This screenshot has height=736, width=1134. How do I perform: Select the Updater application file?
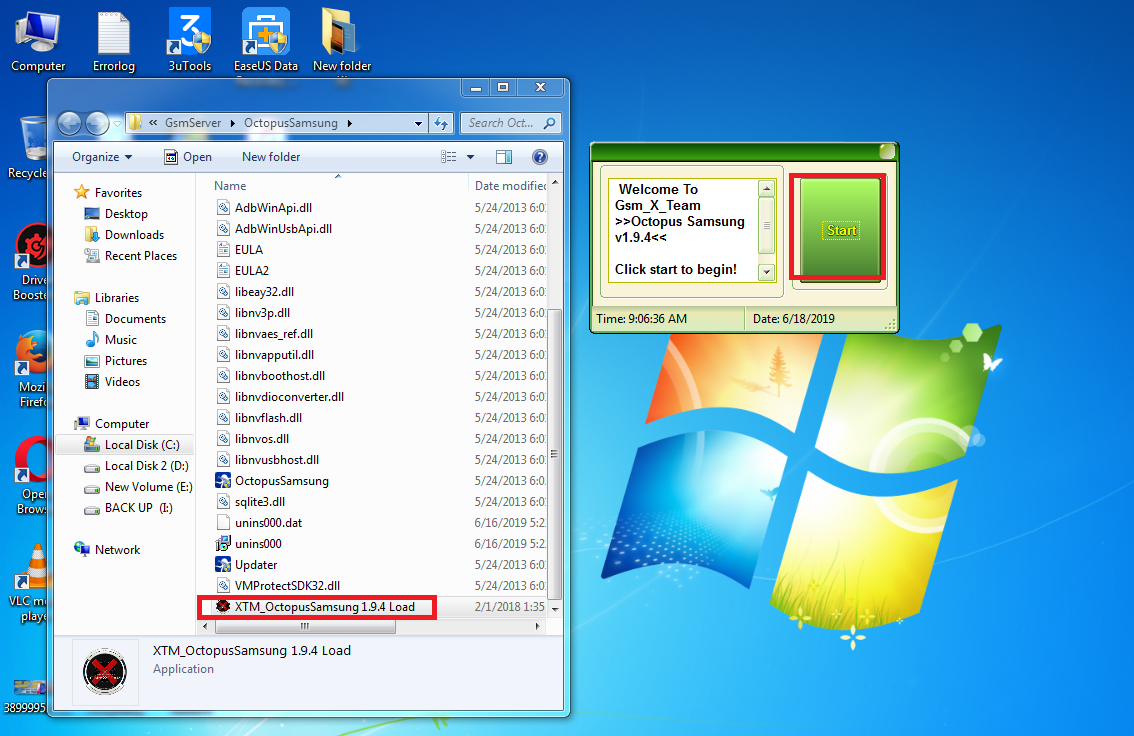247,565
